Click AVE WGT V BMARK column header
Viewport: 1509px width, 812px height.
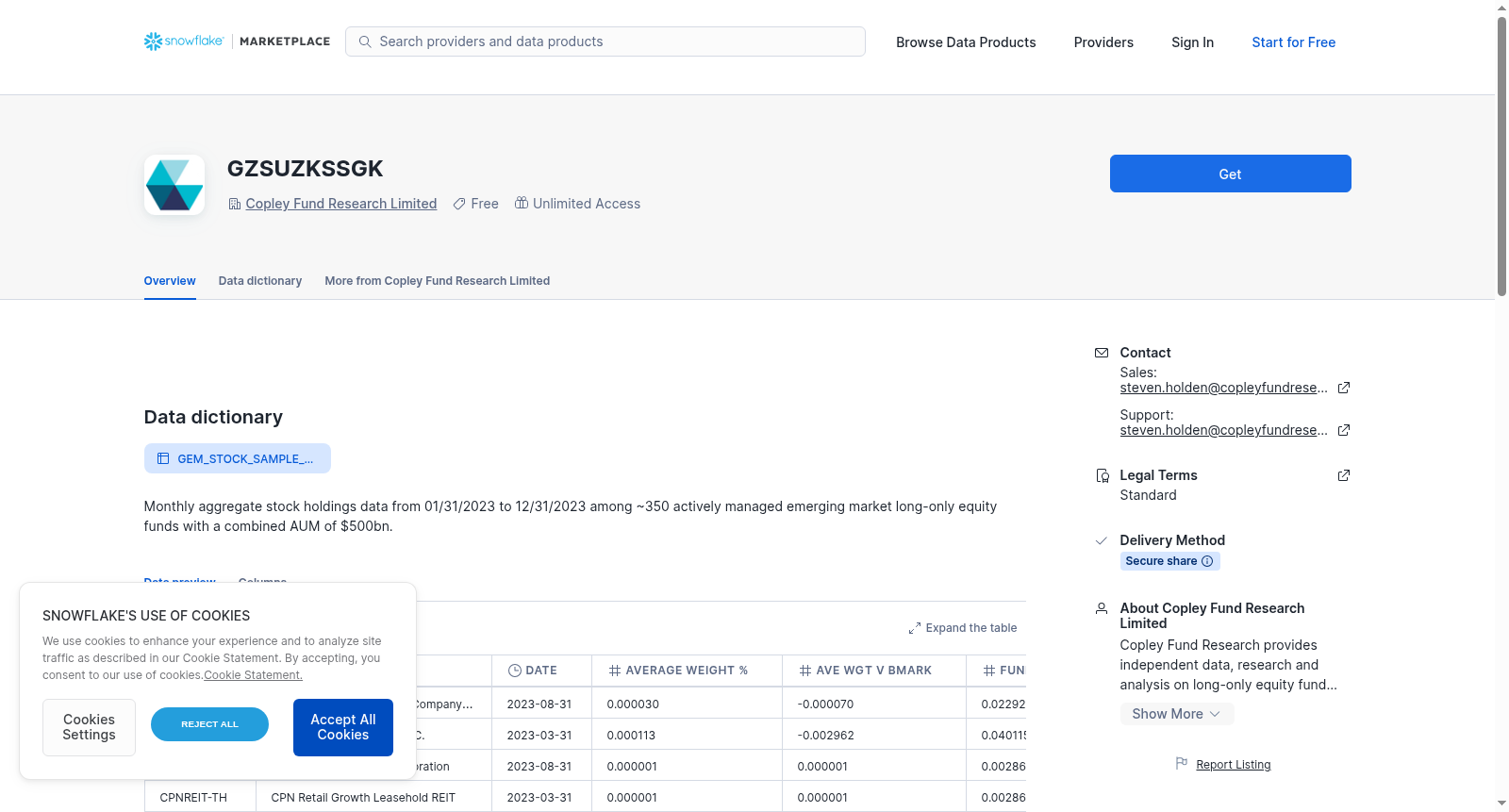(873, 671)
